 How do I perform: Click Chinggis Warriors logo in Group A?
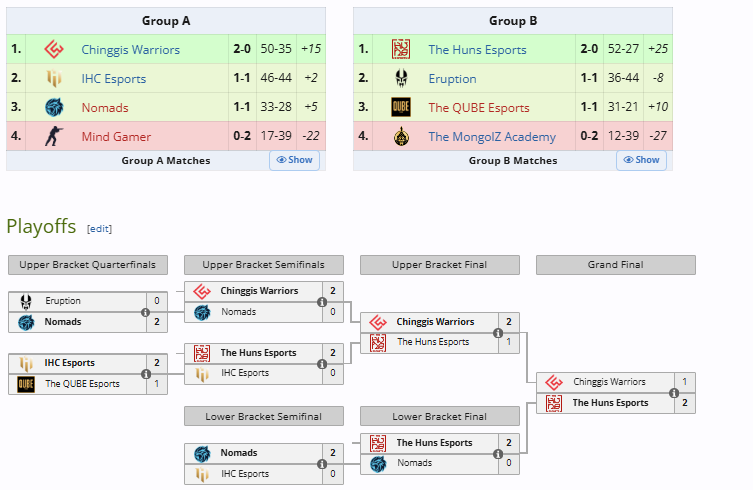click(54, 49)
